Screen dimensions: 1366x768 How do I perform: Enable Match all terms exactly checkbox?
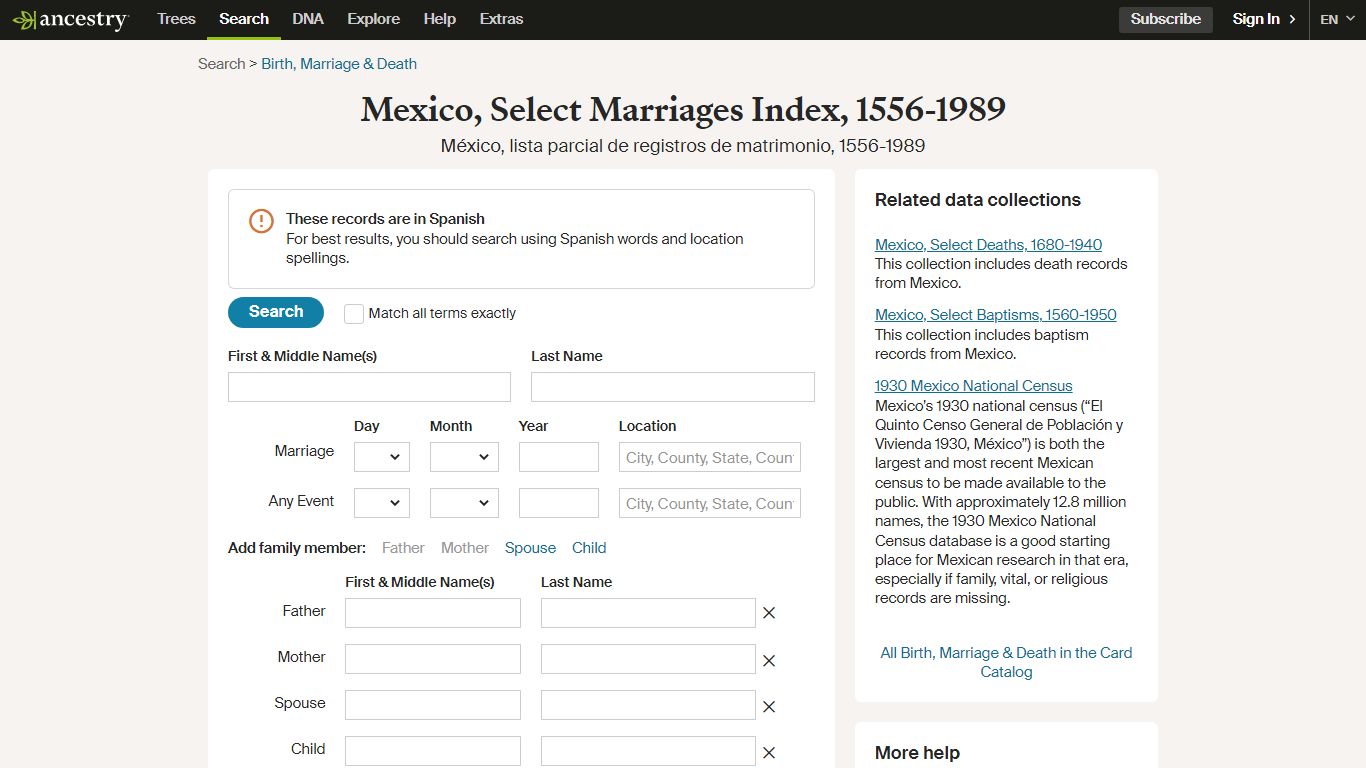coord(354,314)
